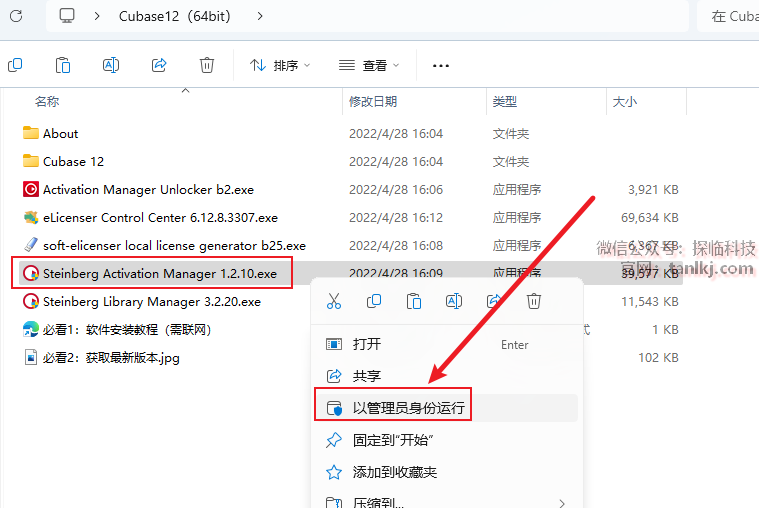
Task: Click the toolbar delete trash icon
Action: tap(207, 65)
